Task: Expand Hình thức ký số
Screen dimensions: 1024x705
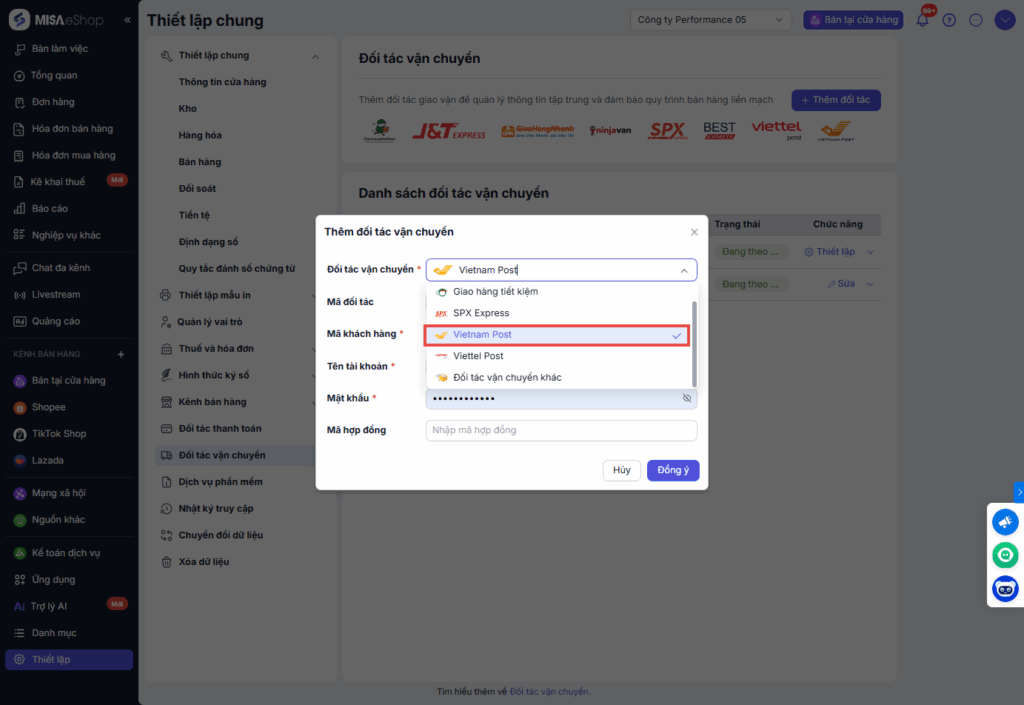Action: tap(214, 375)
